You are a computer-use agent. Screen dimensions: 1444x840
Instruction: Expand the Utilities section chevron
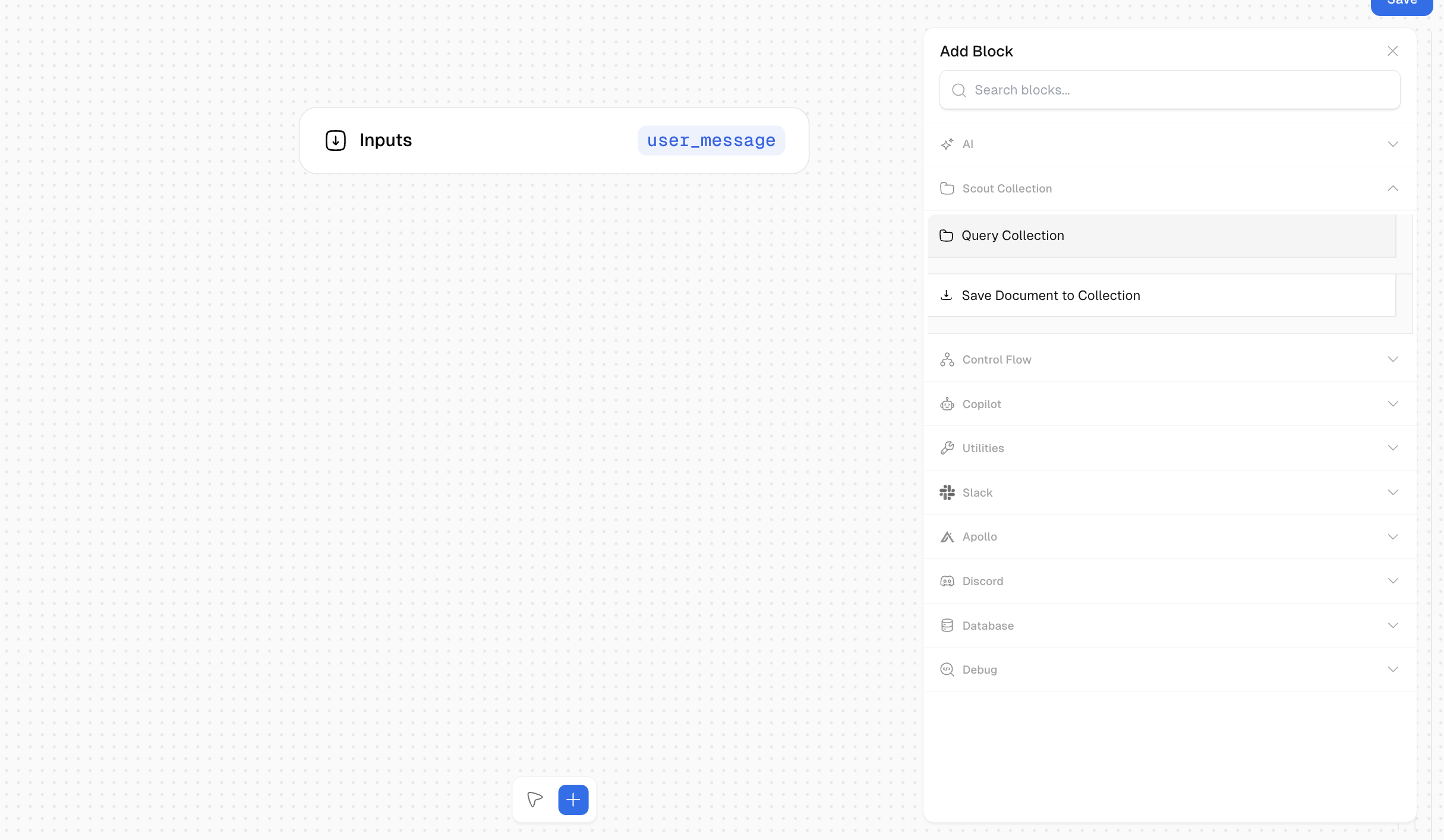(1392, 448)
